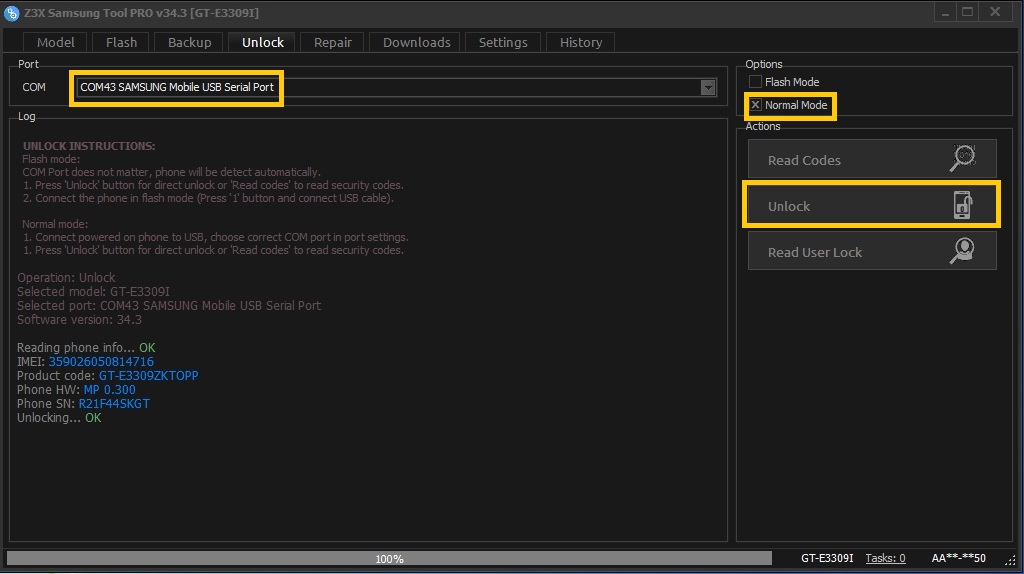Click the GT-E3309I status bar label
The image size is (1024, 574).
pos(827,558)
